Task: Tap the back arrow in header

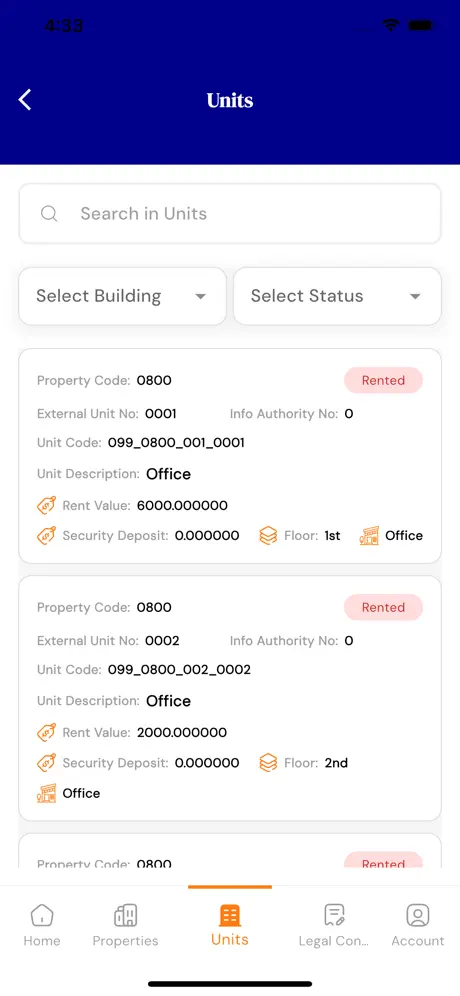Action: 25,100
